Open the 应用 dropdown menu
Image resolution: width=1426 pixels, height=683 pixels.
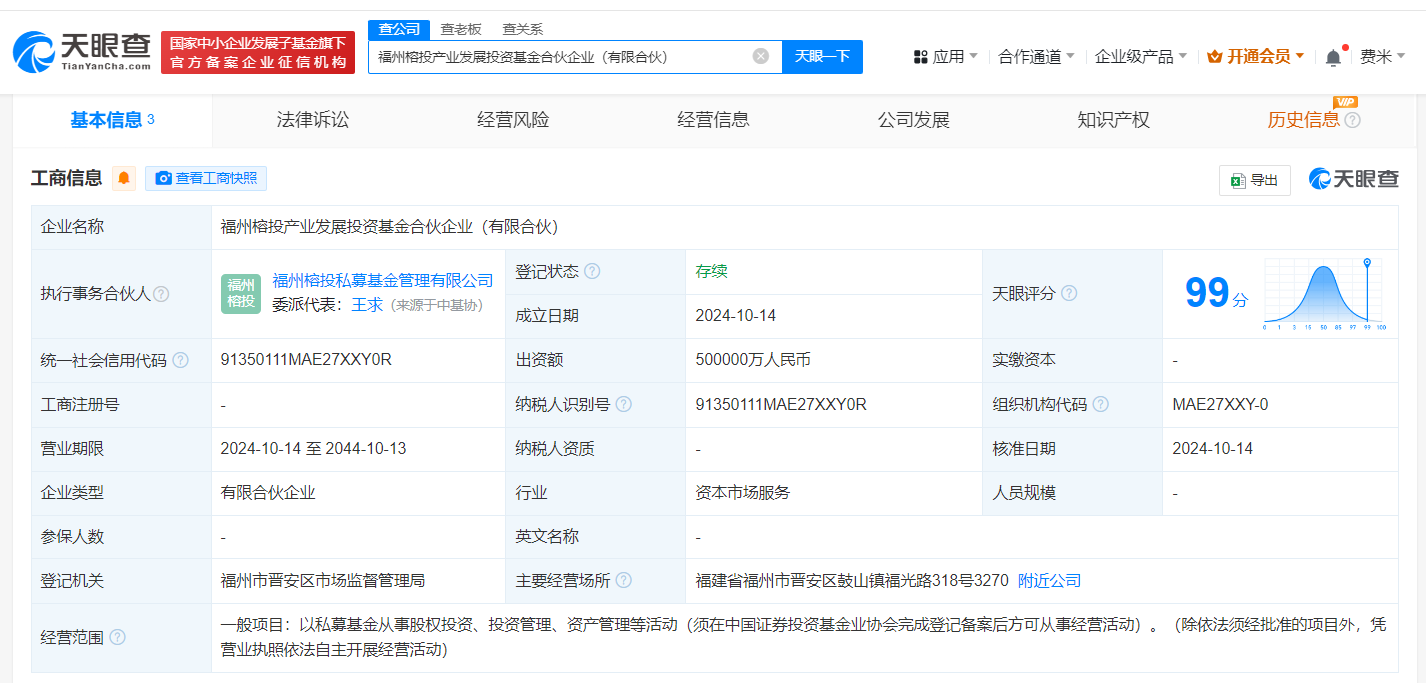coord(946,57)
